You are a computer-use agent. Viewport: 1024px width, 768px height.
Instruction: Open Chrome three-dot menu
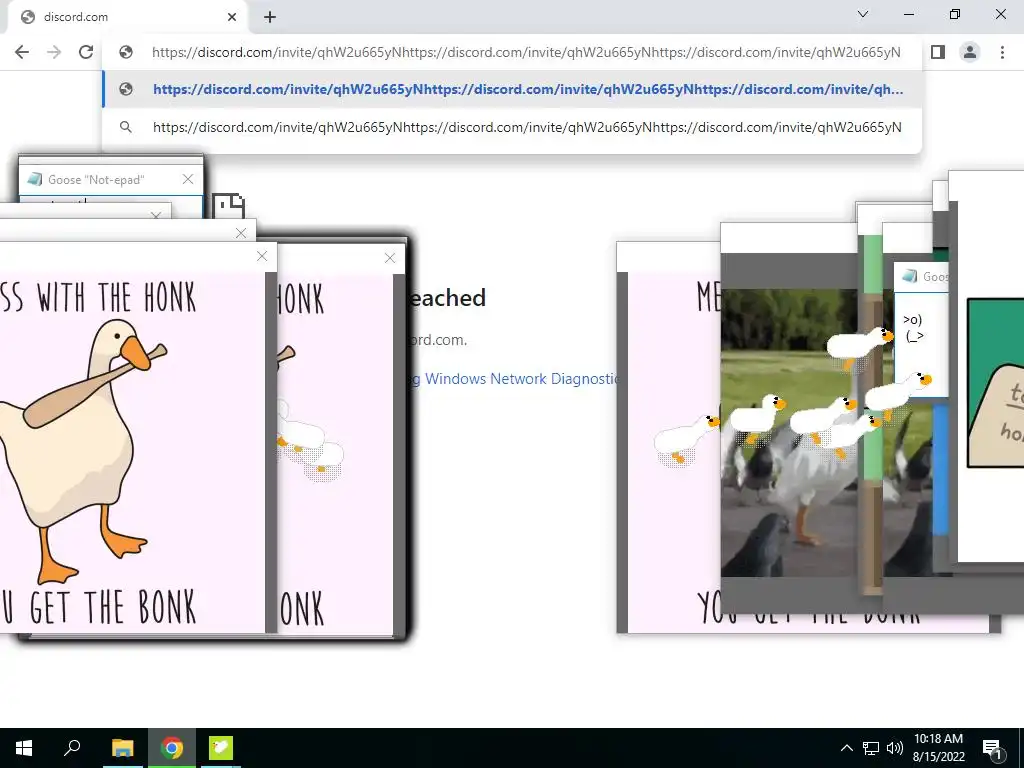click(1002, 52)
